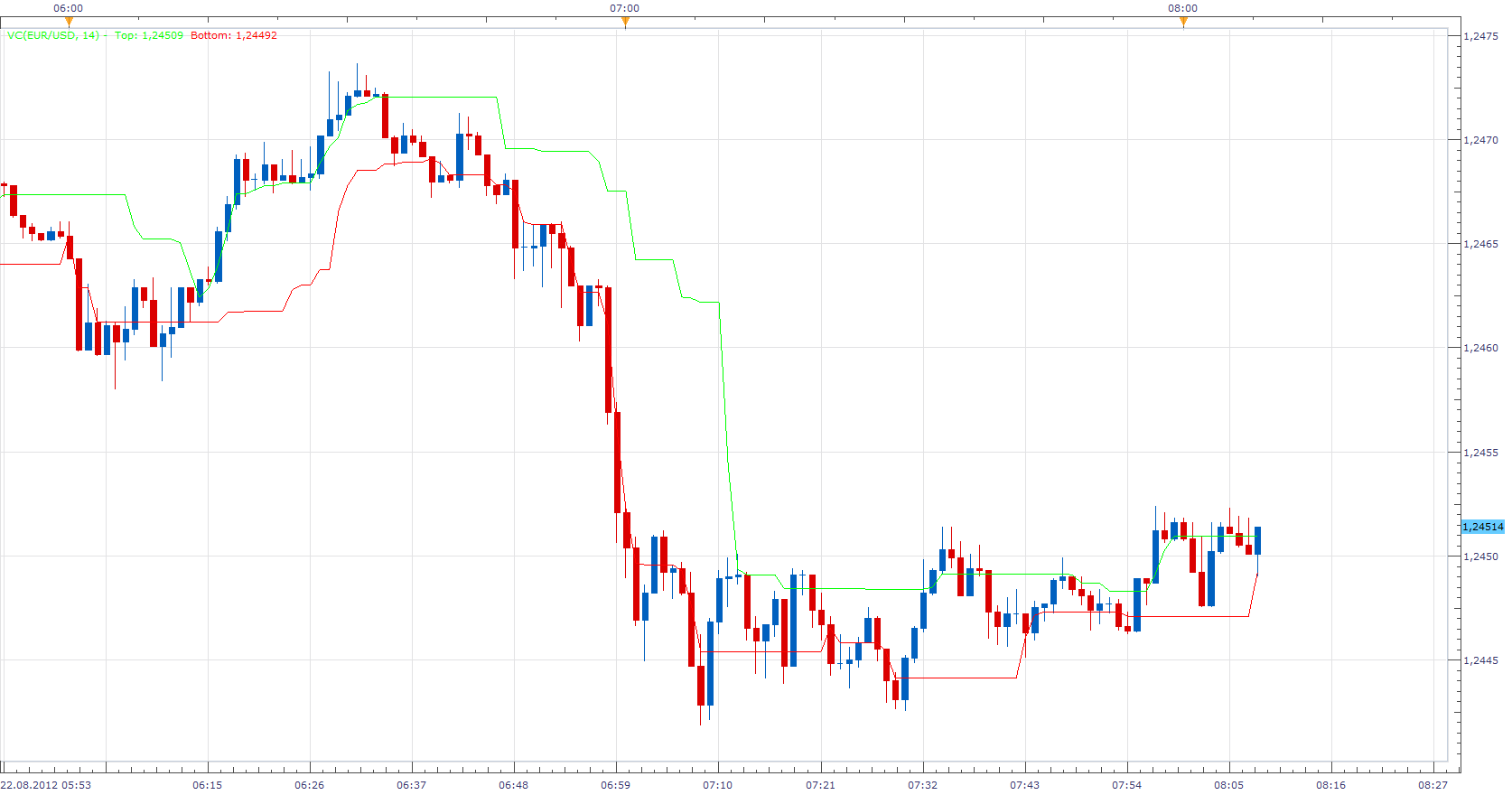Click the 08:27 time axis label
1512x795 pixels.
(1433, 785)
